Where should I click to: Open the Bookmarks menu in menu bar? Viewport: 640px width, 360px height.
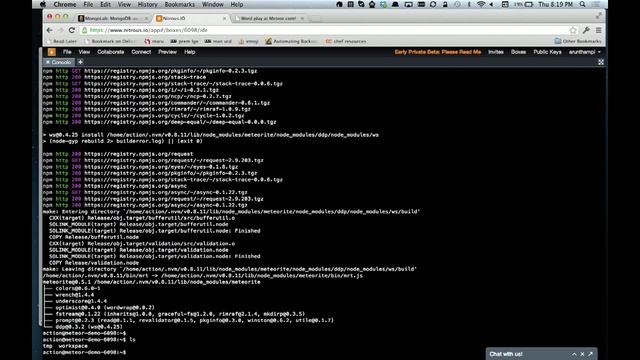[180, 4]
